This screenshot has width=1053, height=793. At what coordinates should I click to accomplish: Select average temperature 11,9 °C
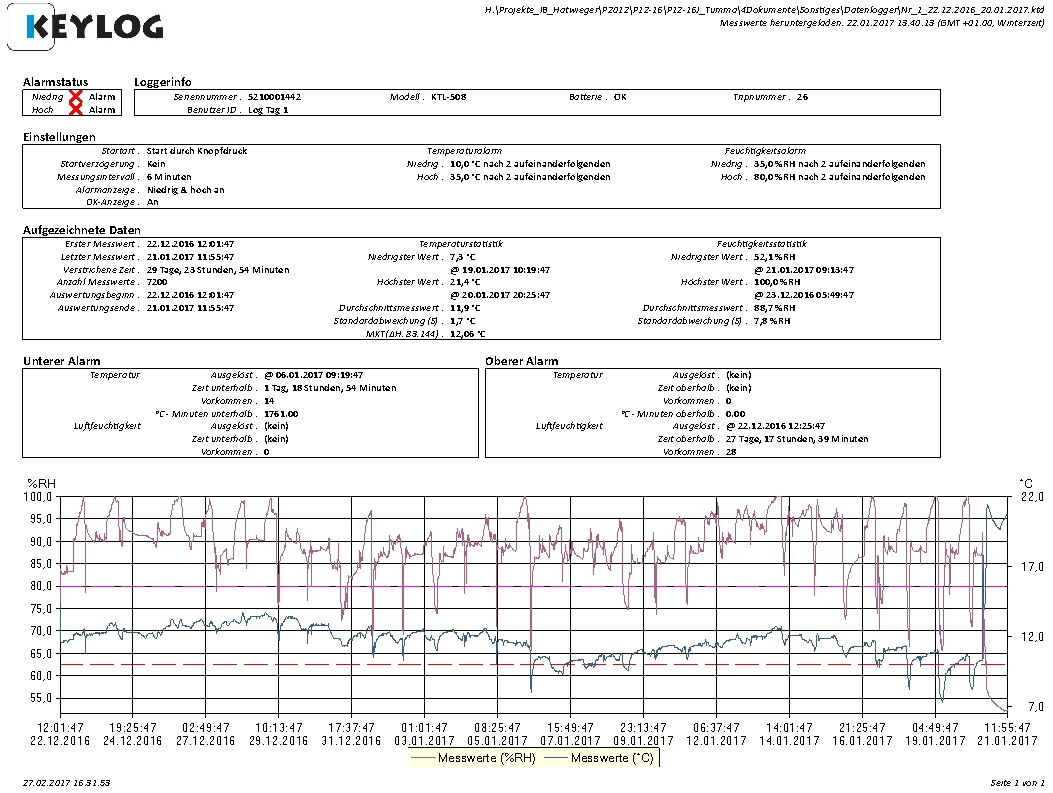[465, 308]
